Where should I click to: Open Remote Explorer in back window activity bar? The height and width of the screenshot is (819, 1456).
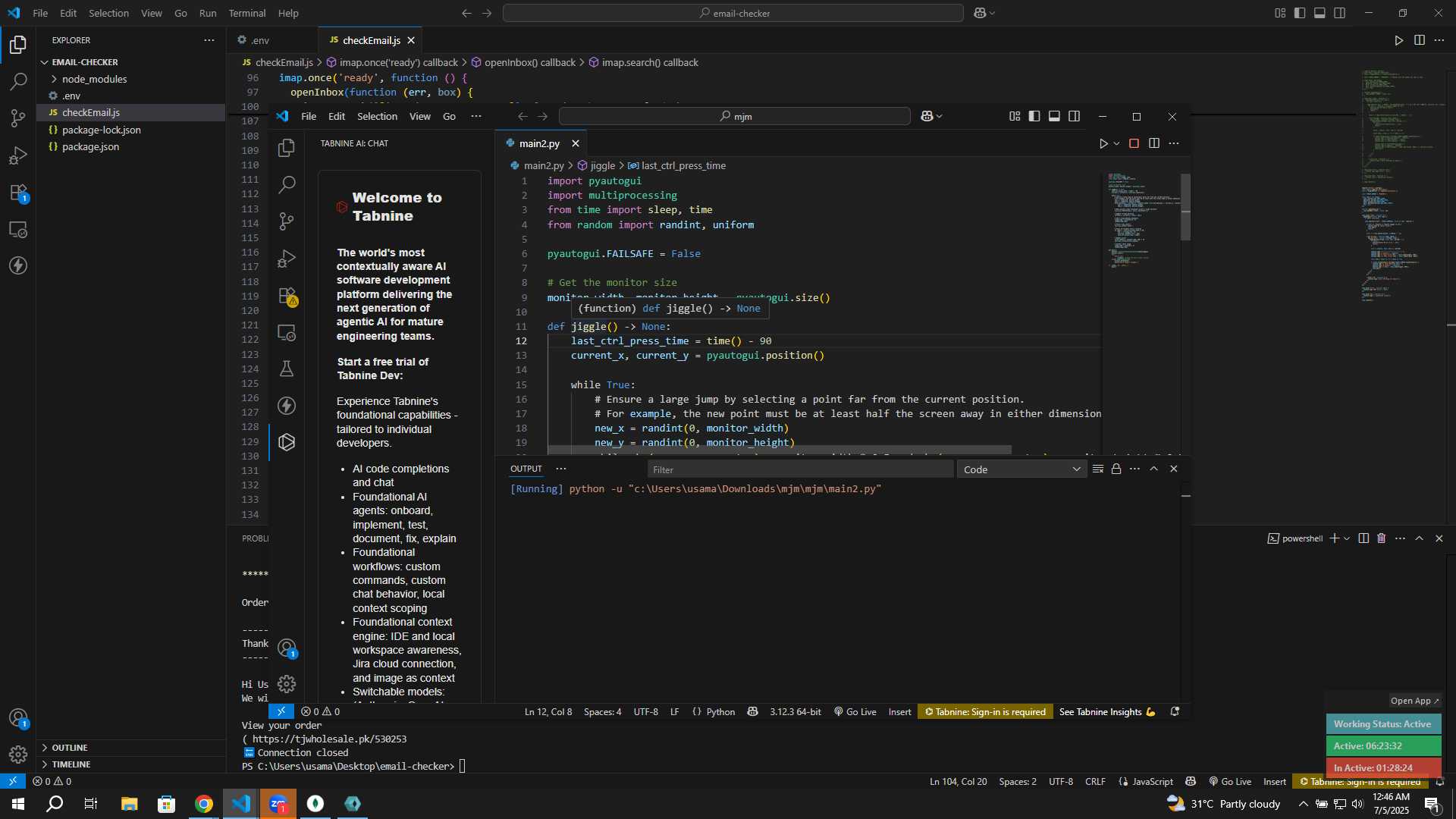tap(18, 229)
